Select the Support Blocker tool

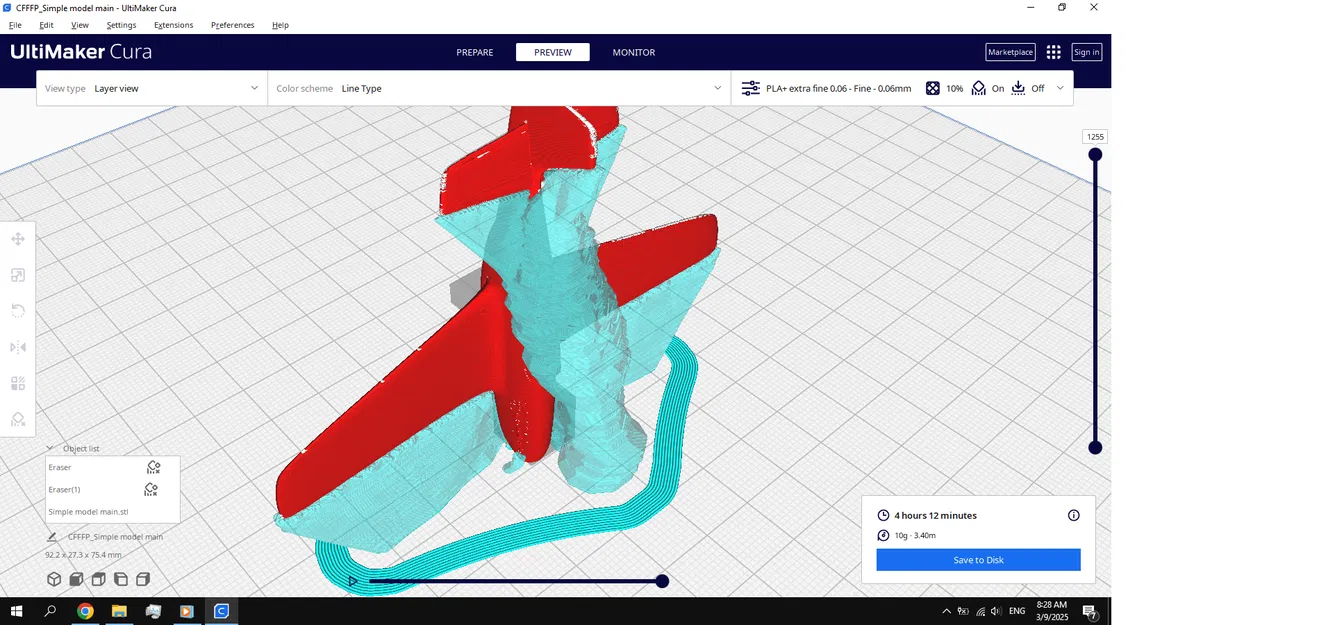pos(18,419)
